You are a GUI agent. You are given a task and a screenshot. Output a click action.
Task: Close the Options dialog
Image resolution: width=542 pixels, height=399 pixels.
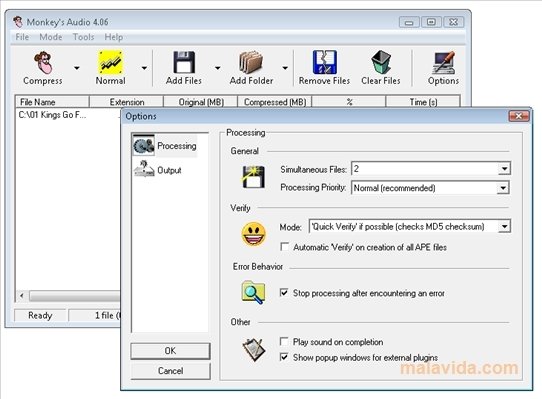pyautogui.click(x=519, y=116)
